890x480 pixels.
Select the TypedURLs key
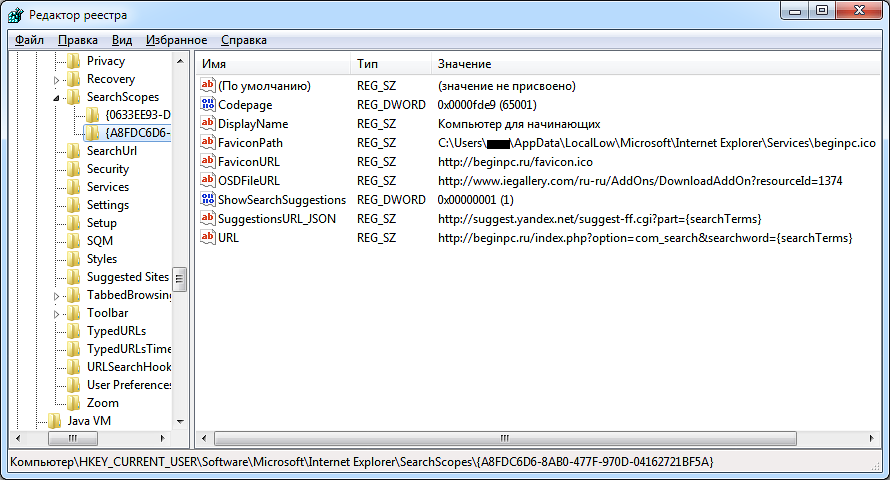(x=116, y=331)
